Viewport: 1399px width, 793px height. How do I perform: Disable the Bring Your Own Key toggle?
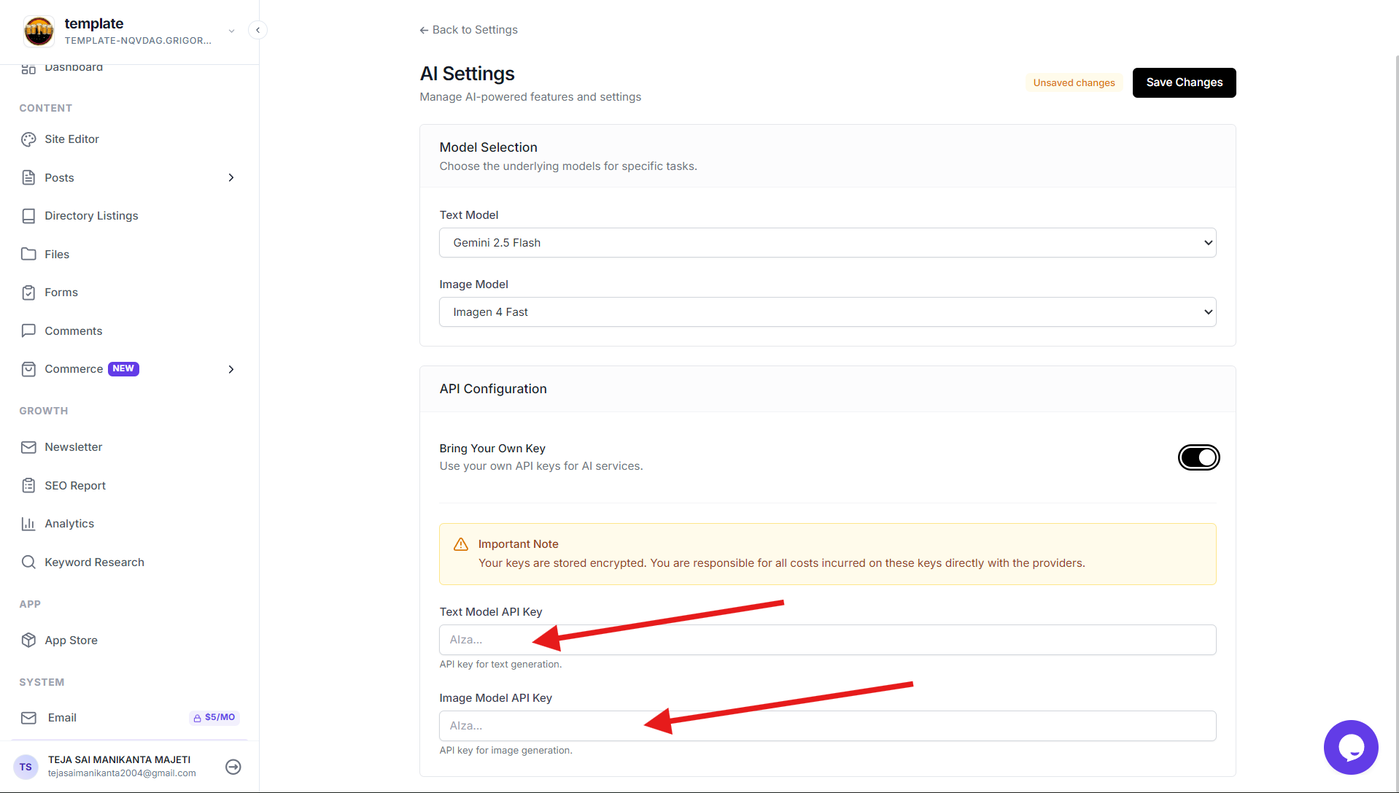tap(1199, 457)
